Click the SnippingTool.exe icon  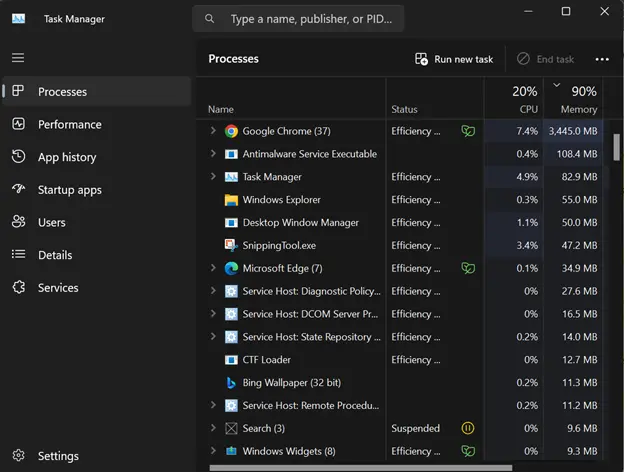point(231,245)
